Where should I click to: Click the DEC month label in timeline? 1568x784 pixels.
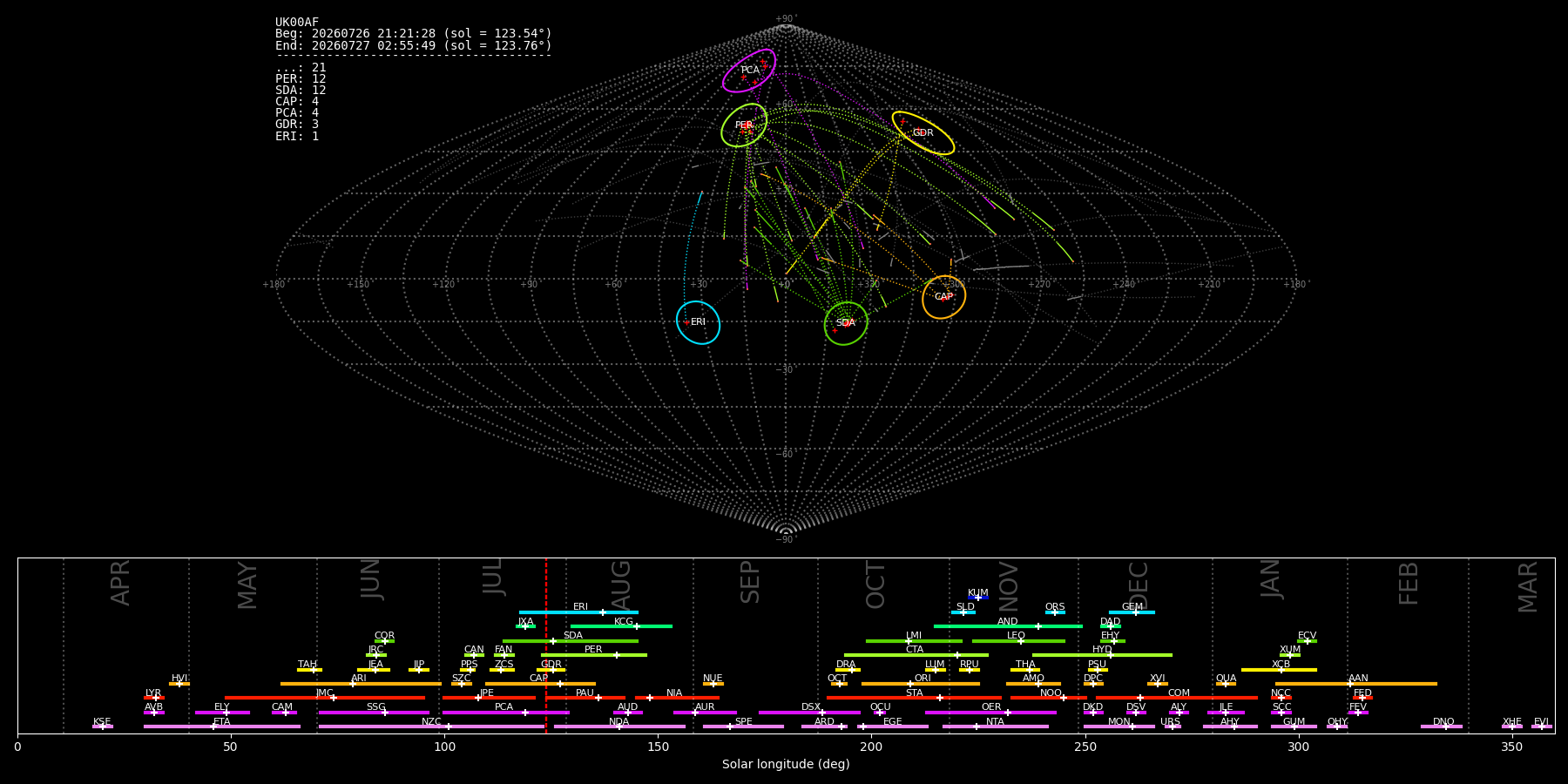click(x=1139, y=585)
